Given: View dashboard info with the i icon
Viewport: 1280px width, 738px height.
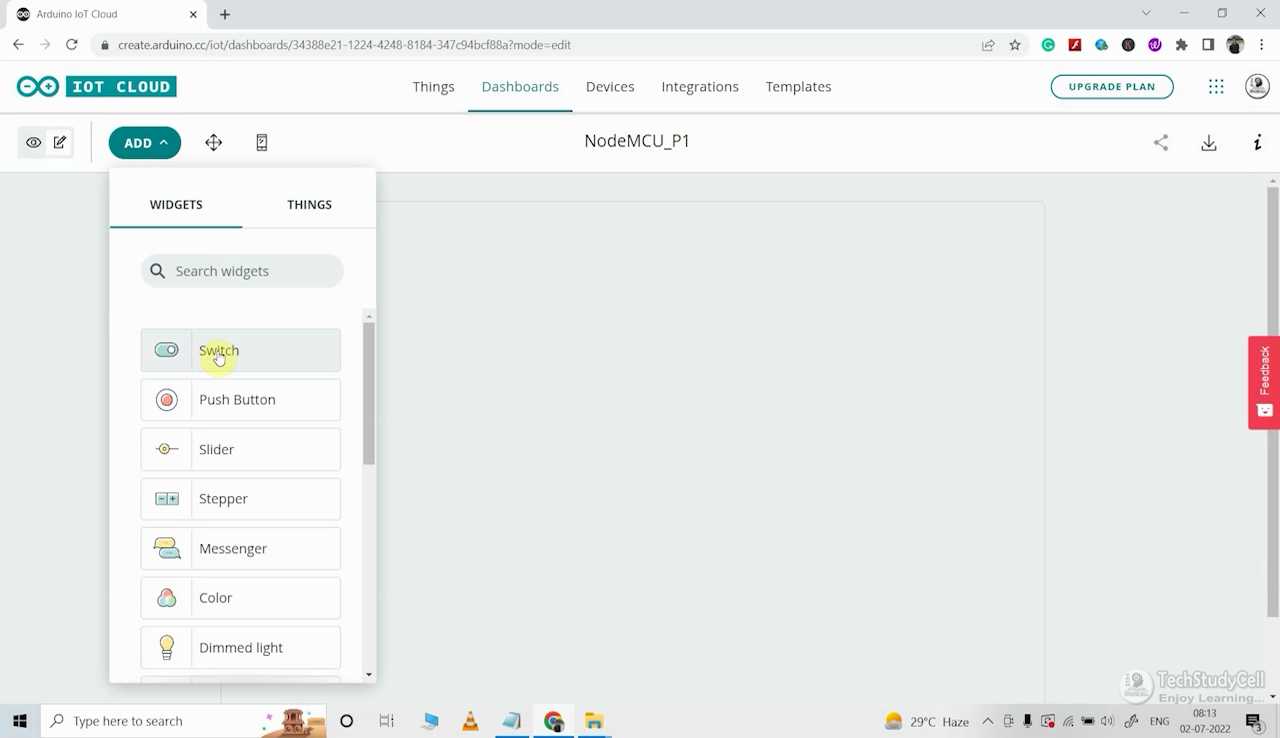Looking at the screenshot, I should pos(1257,142).
